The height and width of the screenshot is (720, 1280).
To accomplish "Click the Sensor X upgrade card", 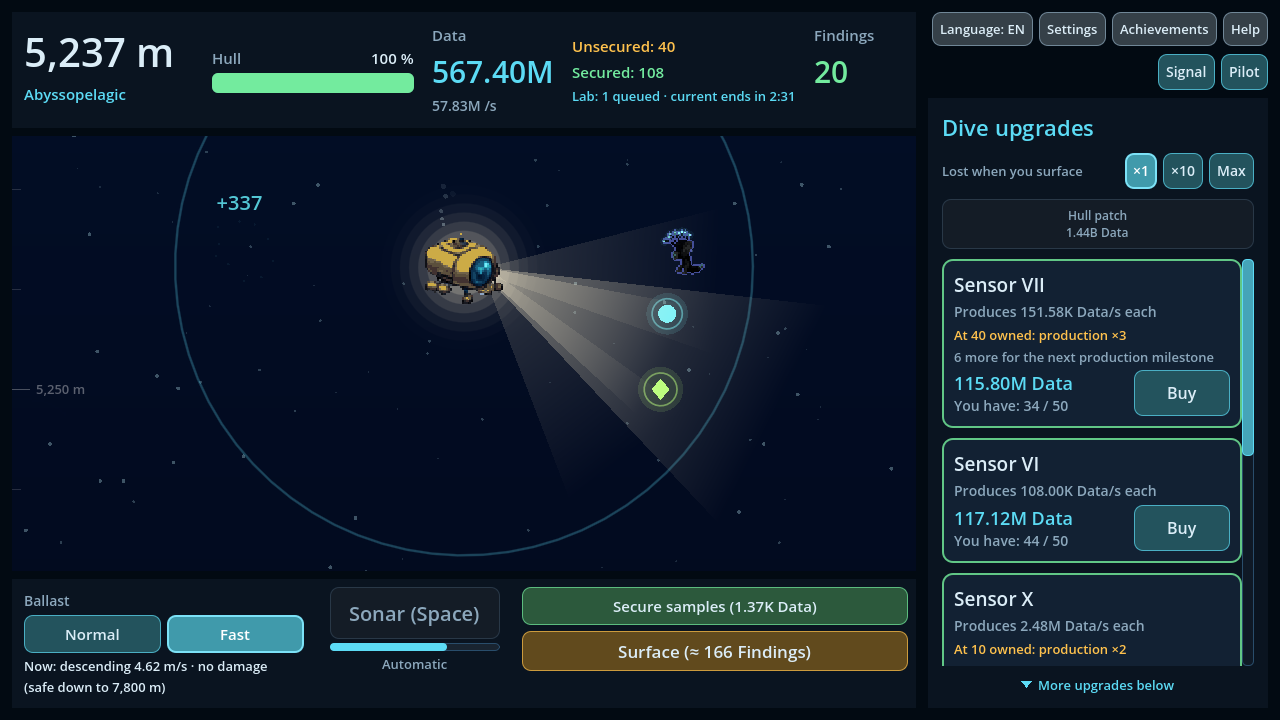I will point(1092,620).
